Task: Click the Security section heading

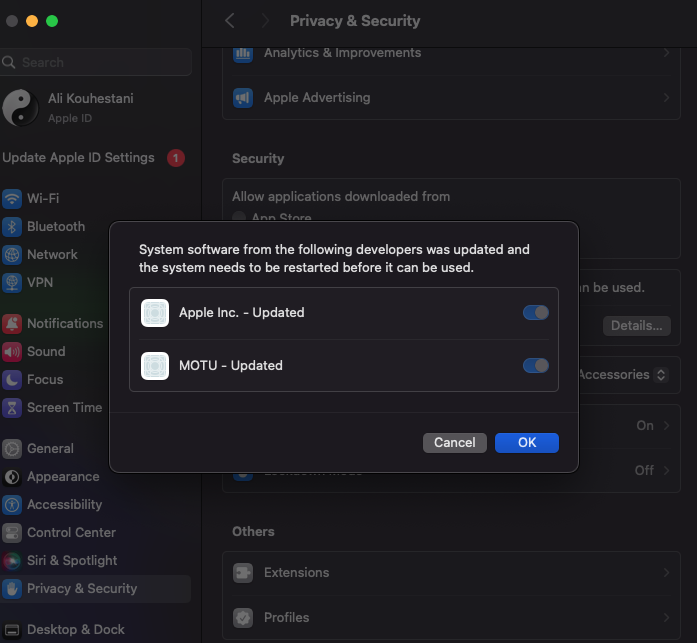Action: tap(258, 159)
